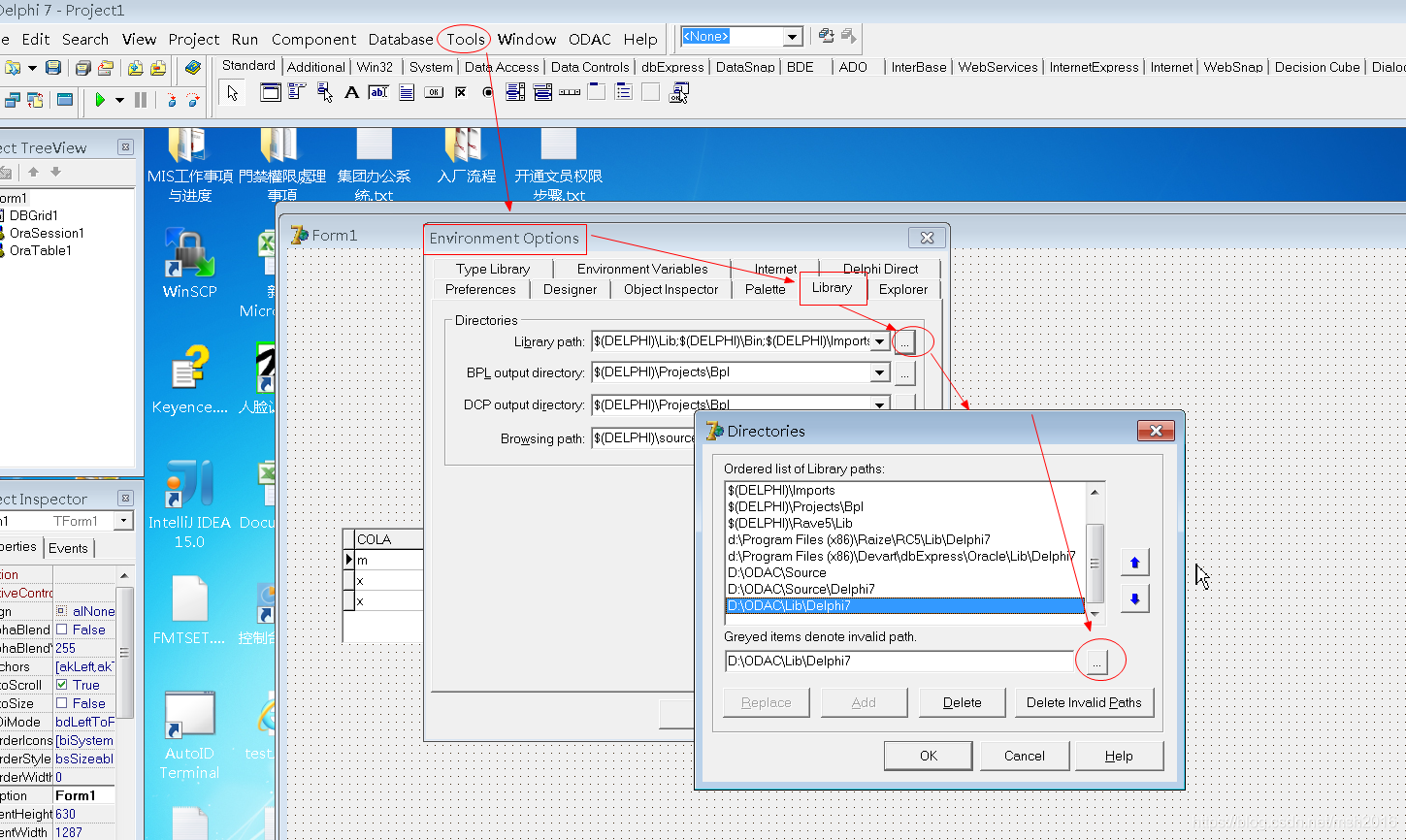Move selected path down with blue arrow
Screen dimensions: 1406x840
point(1134,598)
